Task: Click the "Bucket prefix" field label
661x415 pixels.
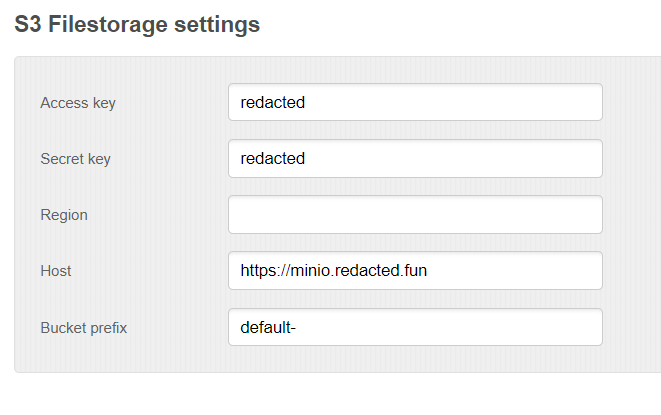Action: coord(84,328)
